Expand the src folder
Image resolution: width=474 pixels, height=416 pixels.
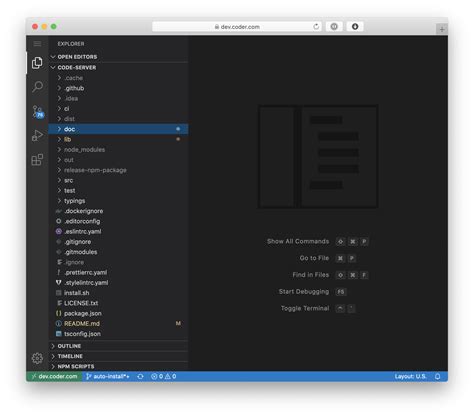[119, 180]
